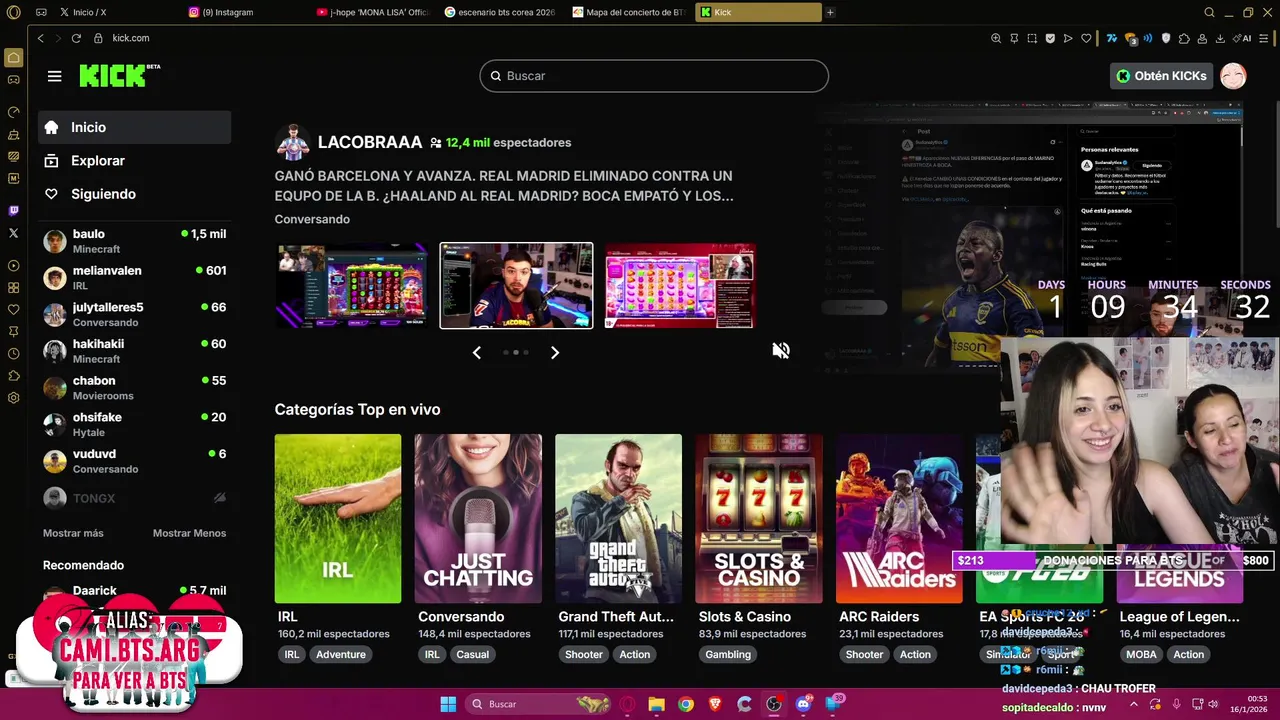Open the browser AI assistant
Viewport: 1280px width, 720px height.
pos(1243,39)
